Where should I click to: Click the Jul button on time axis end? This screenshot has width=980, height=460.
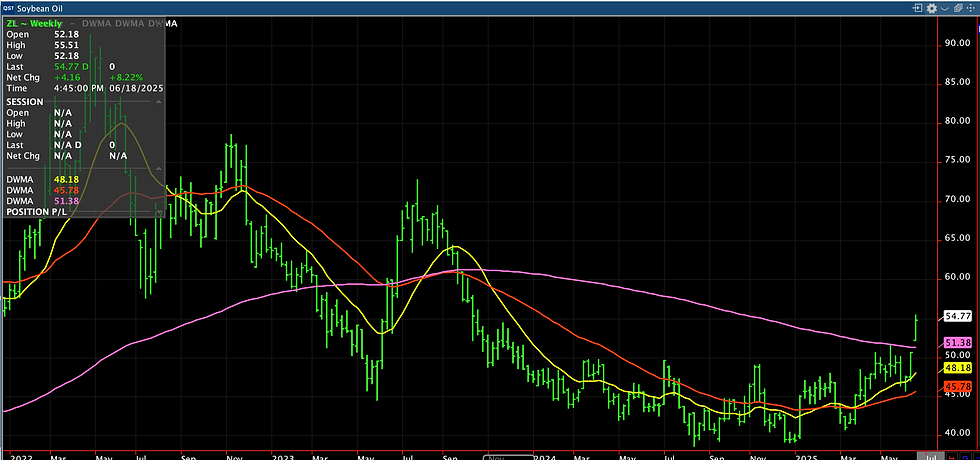click(931, 456)
